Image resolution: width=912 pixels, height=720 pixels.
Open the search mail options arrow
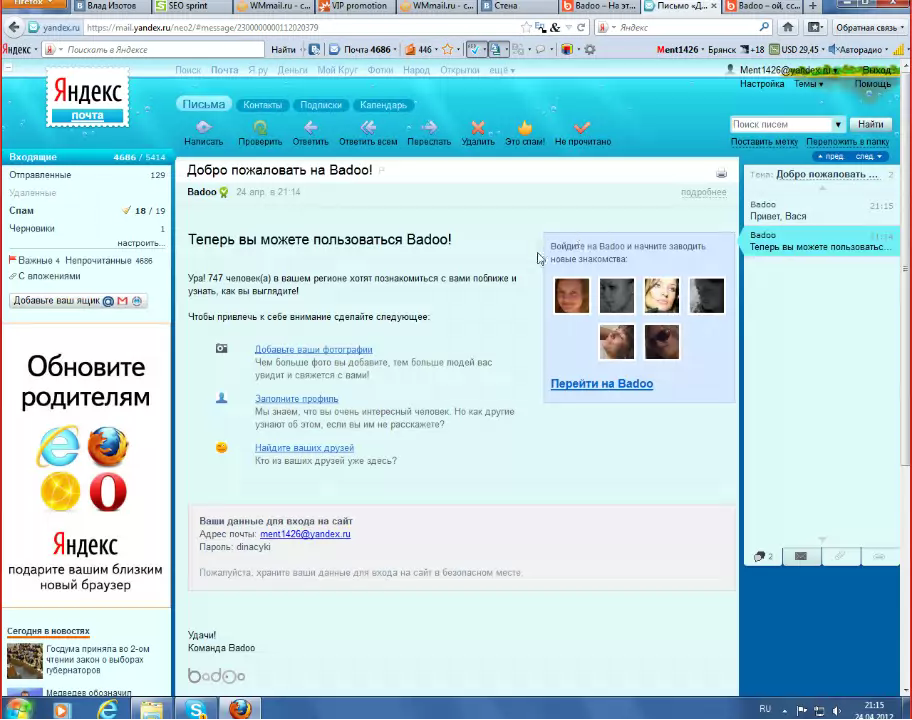click(x=838, y=124)
